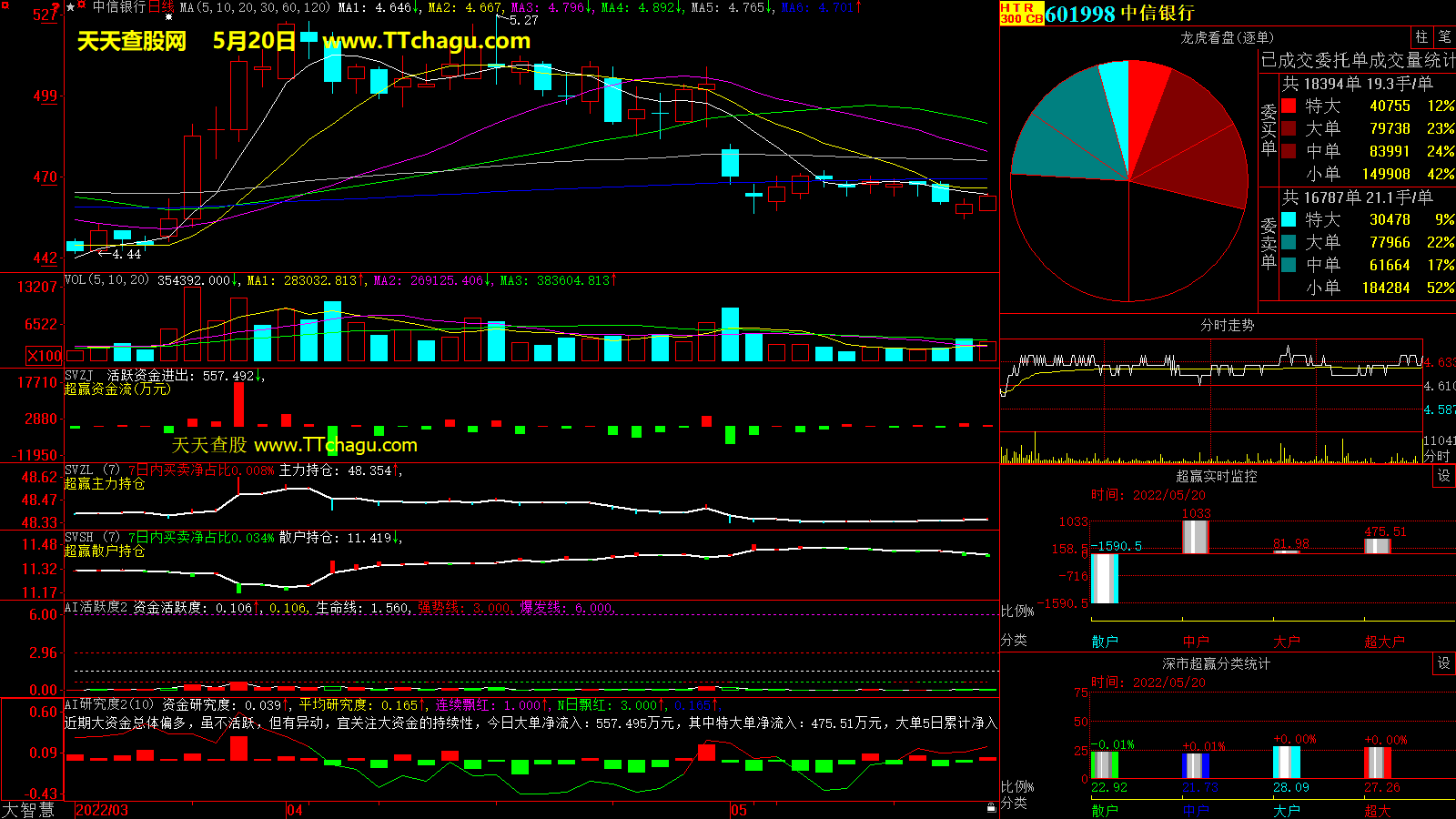The width and height of the screenshot is (1456, 819).
Task: Click the red square icon in top-left corner
Action: [5, 5]
